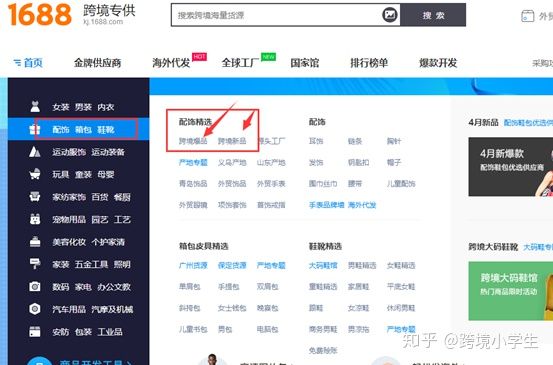Open the 大码鞋馆 link

tap(323, 265)
